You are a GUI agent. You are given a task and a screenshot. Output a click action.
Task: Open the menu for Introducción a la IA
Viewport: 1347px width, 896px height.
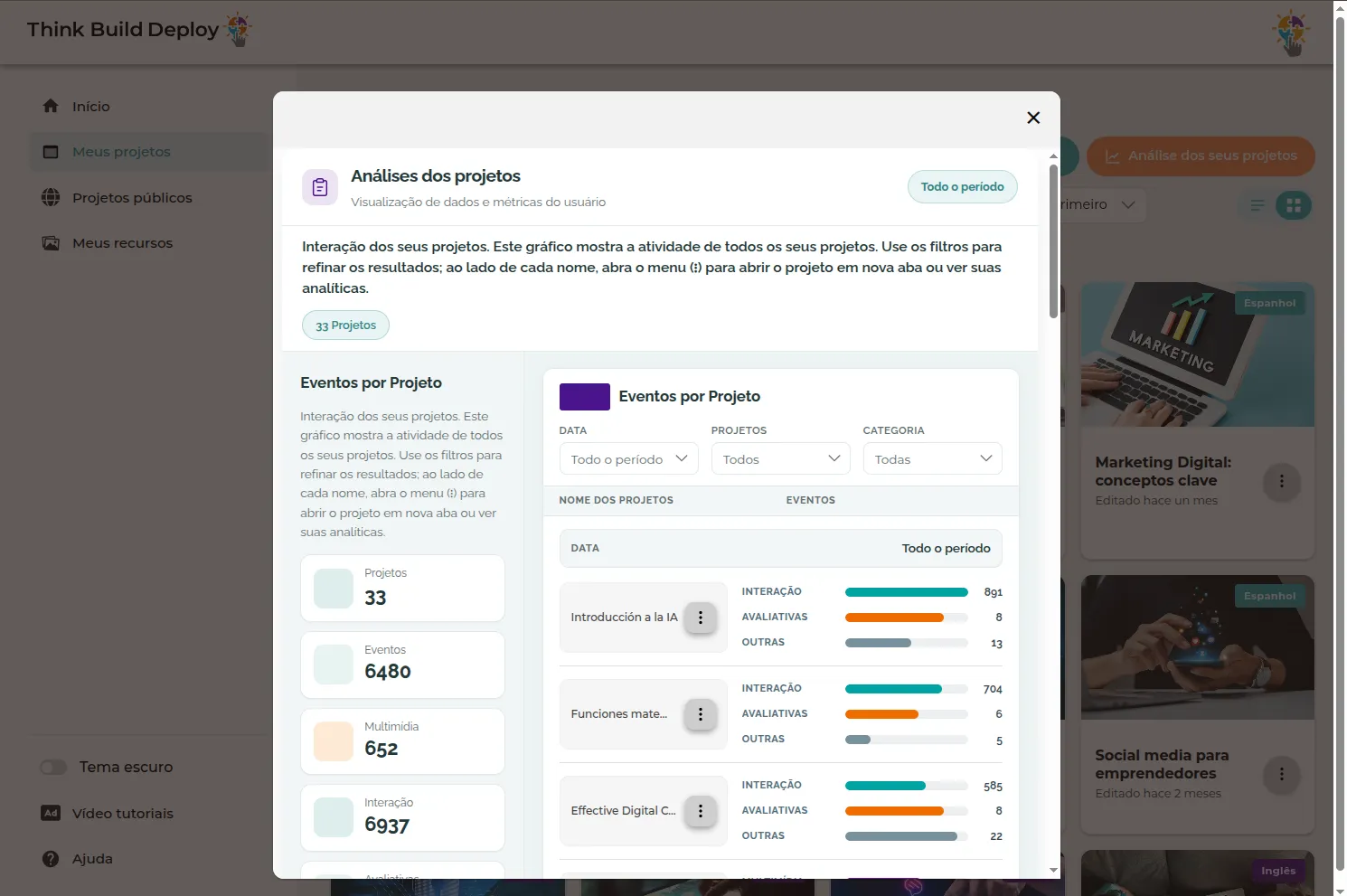(701, 618)
